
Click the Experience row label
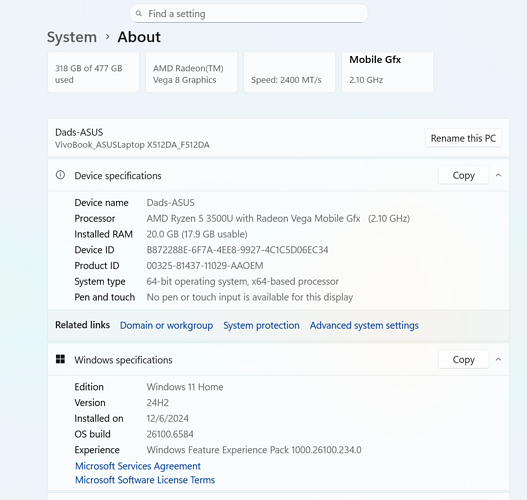click(x=97, y=450)
